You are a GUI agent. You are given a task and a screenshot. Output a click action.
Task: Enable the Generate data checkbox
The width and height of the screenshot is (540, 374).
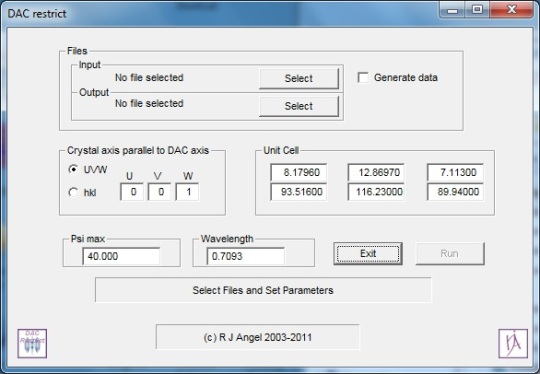pos(363,77)
